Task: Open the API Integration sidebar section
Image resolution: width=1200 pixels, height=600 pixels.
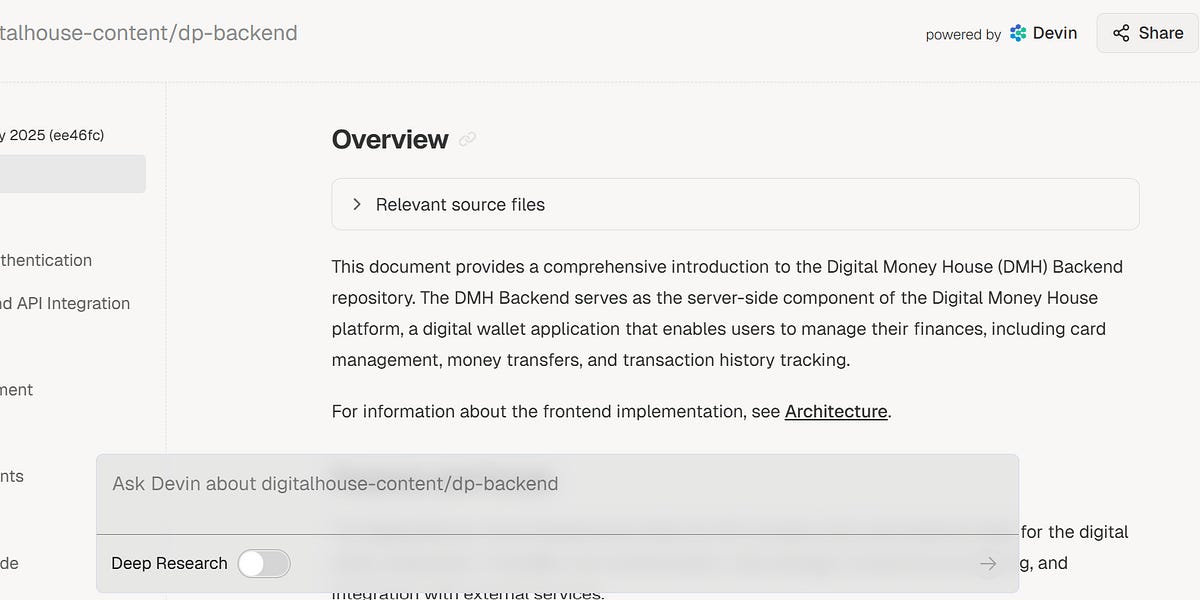Action: click(66, 303)
